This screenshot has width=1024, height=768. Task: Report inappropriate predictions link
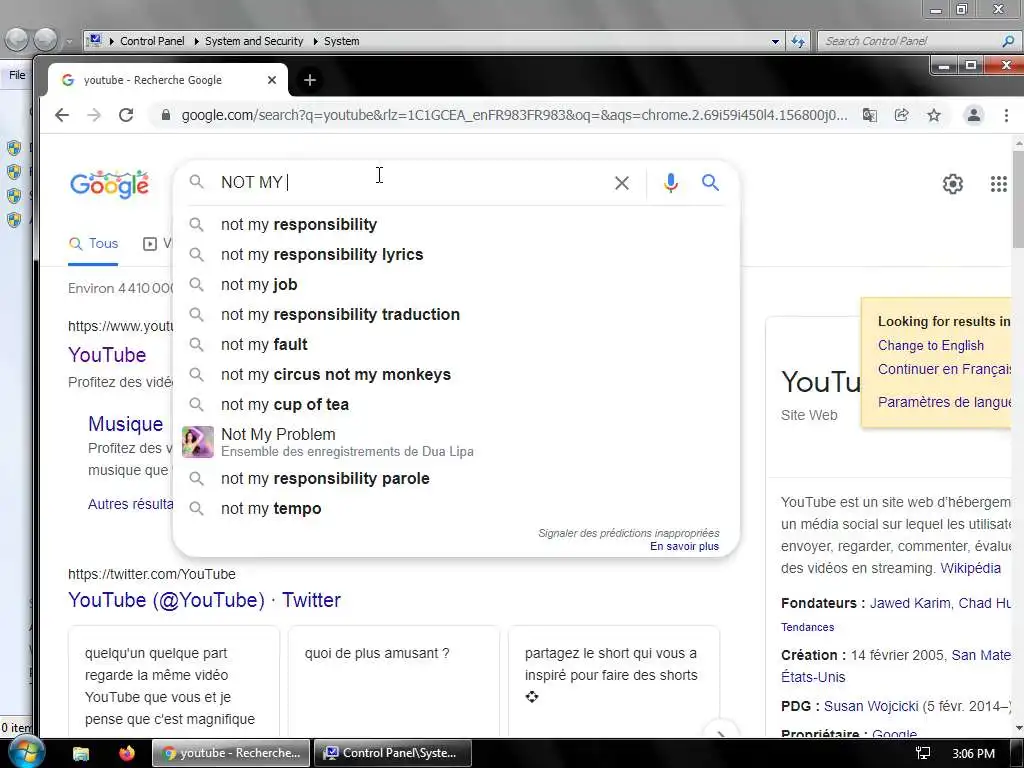pyautogui.click(x=628, y=533)
